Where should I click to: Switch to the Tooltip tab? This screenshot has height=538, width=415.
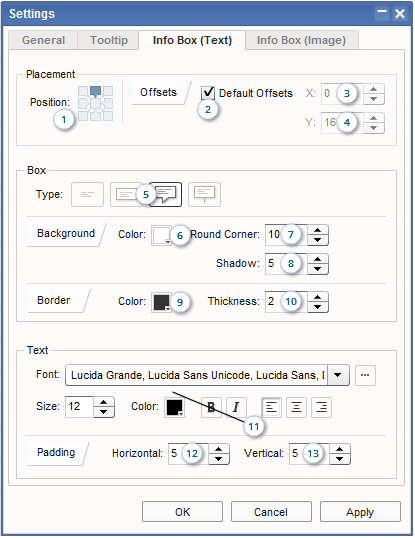point(108,40)
